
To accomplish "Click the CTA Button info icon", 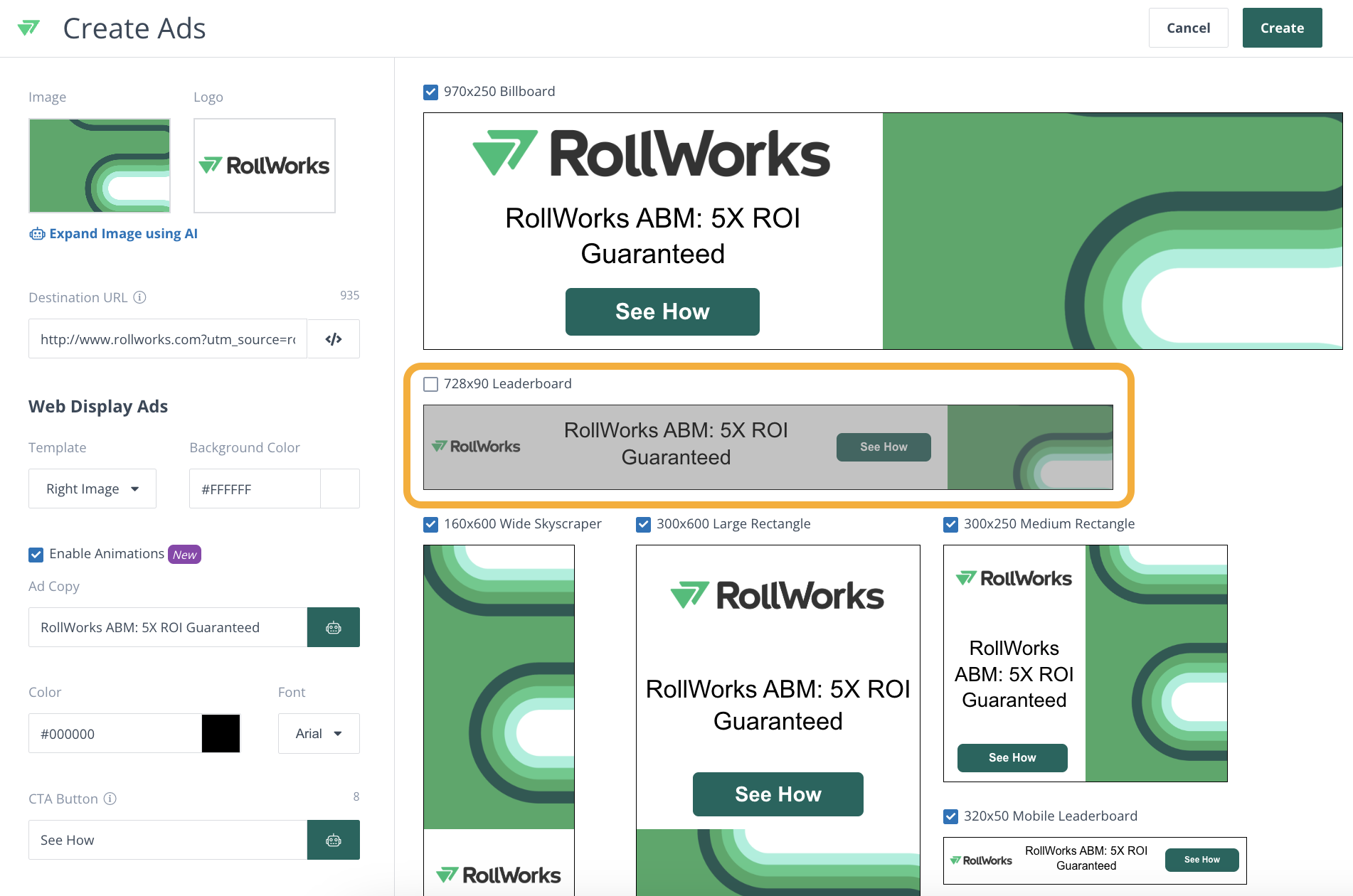I will click(110, 799).
